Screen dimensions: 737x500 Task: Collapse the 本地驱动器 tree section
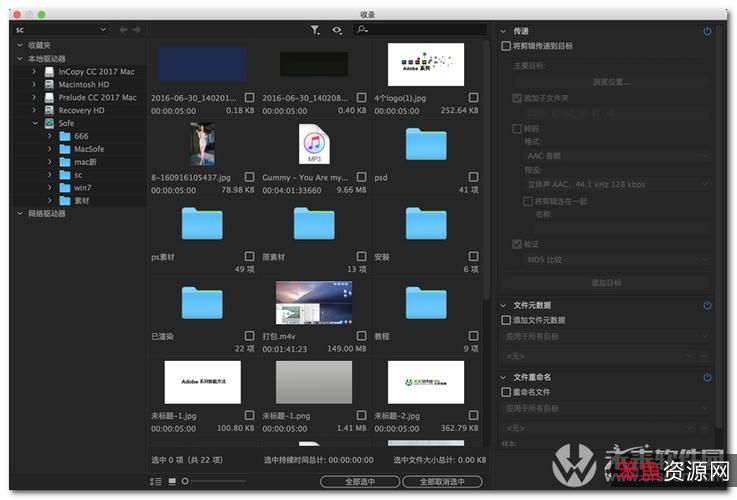click(x=20, y=59)
